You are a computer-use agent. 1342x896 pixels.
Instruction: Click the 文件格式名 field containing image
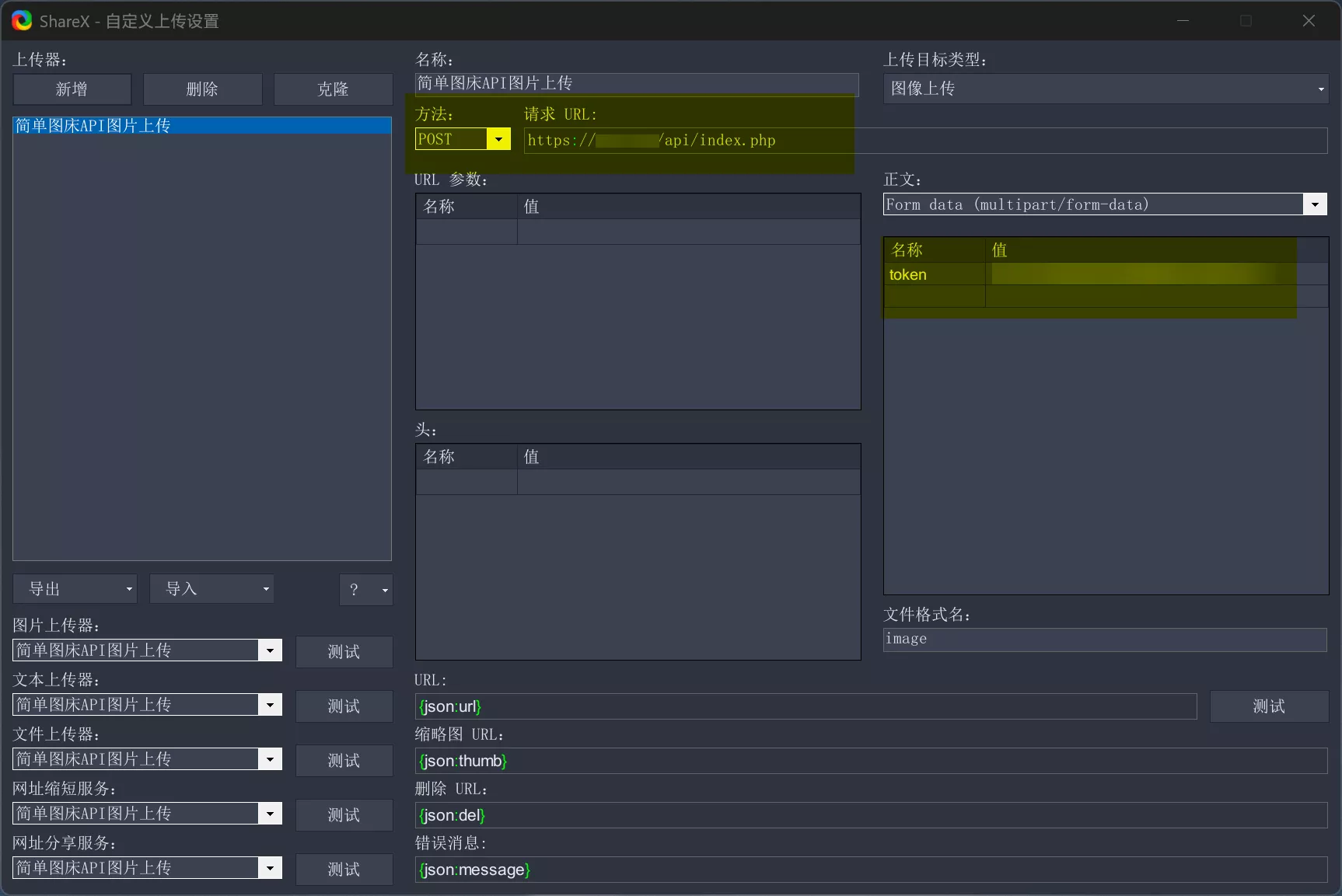1105,640
